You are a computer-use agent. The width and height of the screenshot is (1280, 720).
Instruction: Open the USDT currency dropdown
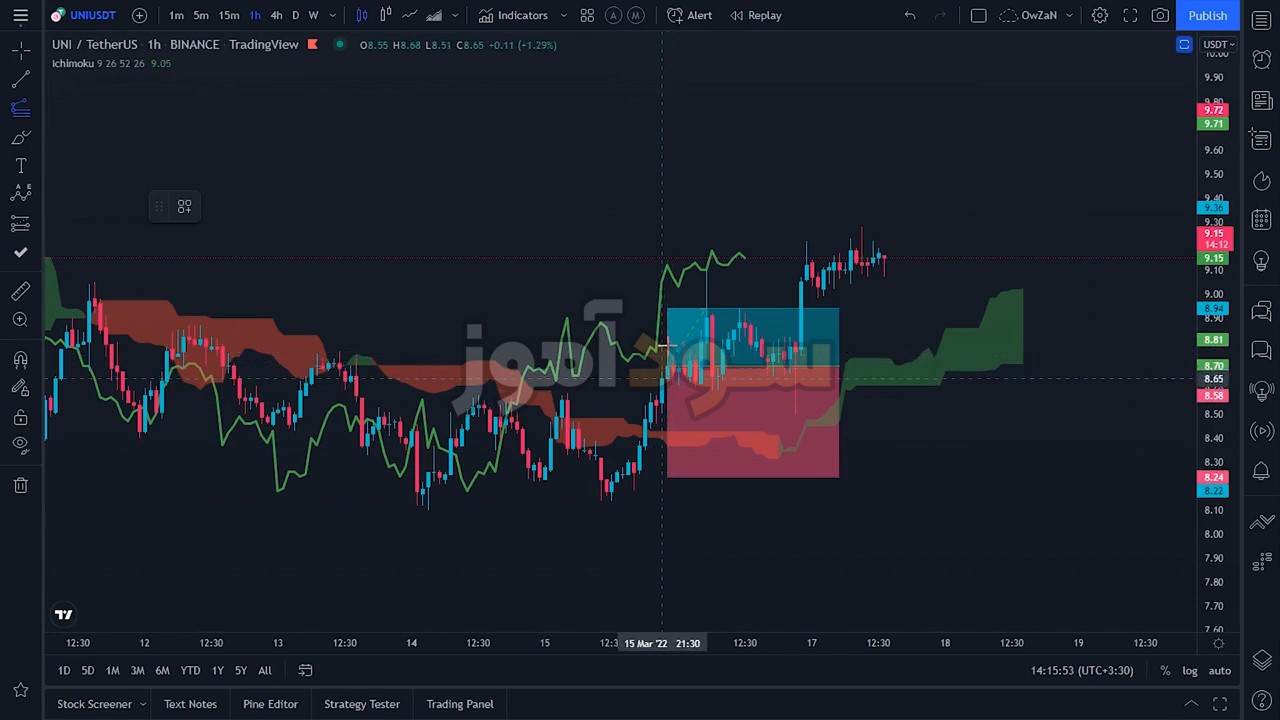(x=1219, y=44)
